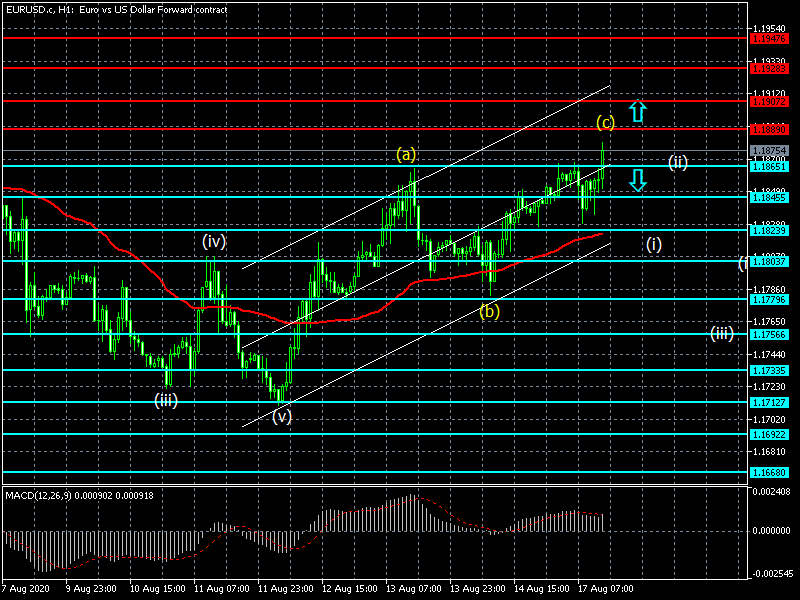Viewport: 800px width, 600px height.
Task: Click the 1.17650 price axis value
Action: pos(769,321)
